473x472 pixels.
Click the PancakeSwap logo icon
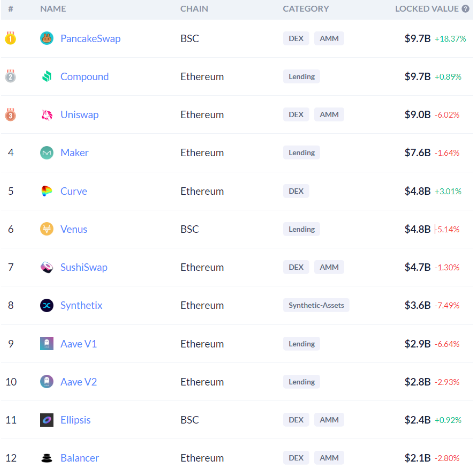47,38
